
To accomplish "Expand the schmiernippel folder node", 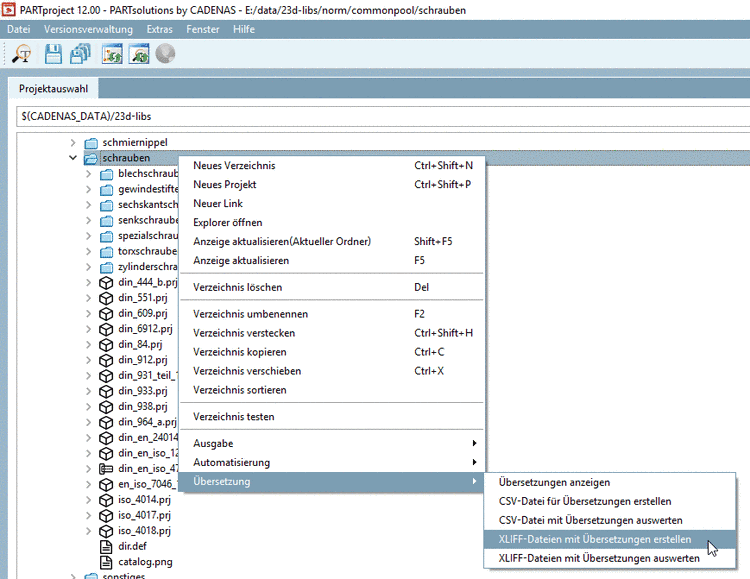I will coord(73,143).
